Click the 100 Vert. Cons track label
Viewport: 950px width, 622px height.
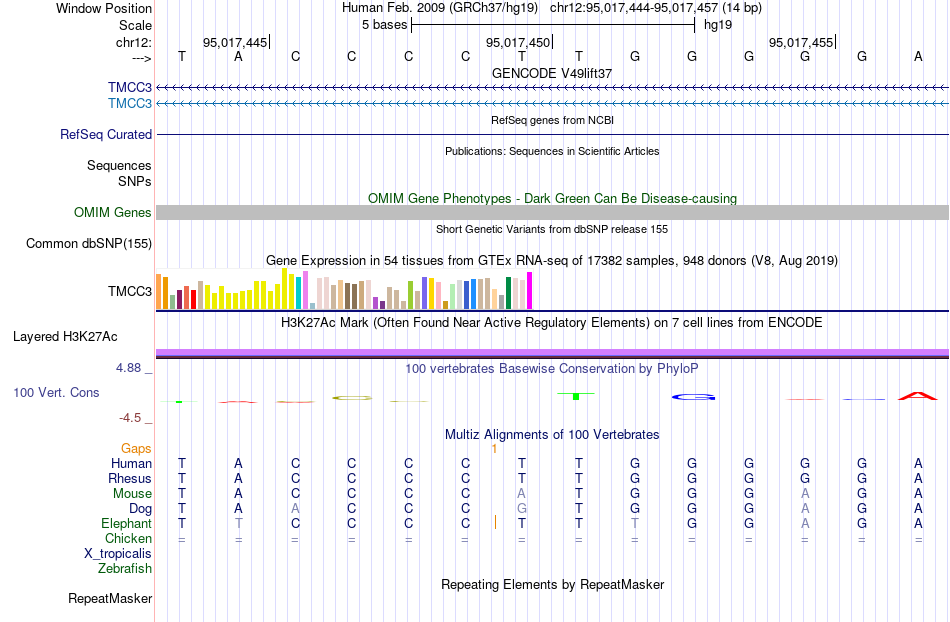click(x=56, y=392)
